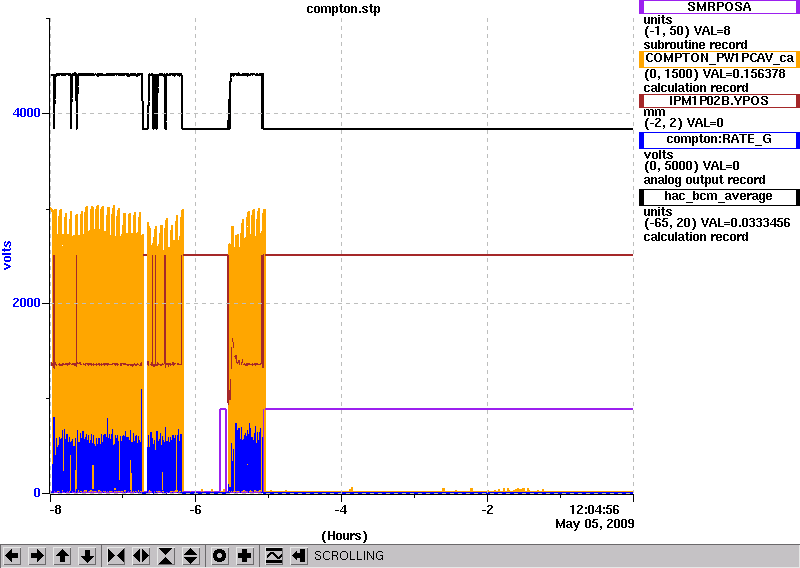
Task: Click the -2 hours x-axis tick label
Action: (x=487, y=510)
